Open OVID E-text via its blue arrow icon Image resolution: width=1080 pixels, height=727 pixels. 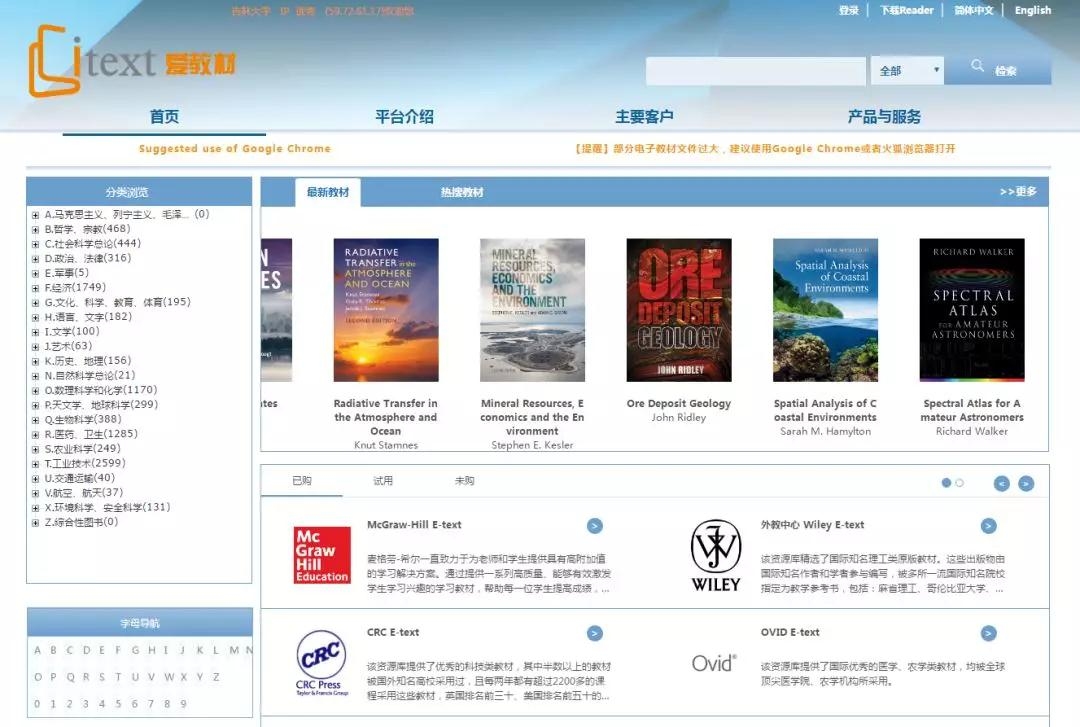pos(989,632)
